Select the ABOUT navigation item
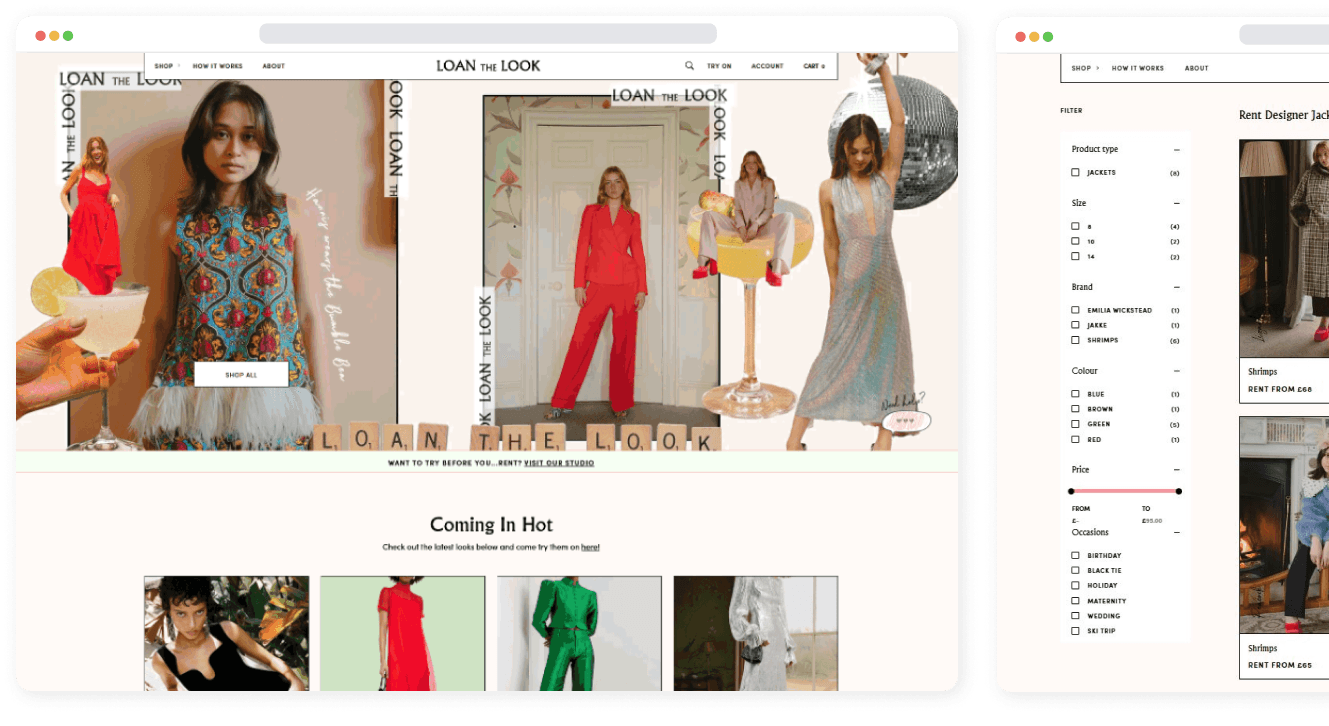This screenshot has width=1329, height=726. [x=273, y=65]
